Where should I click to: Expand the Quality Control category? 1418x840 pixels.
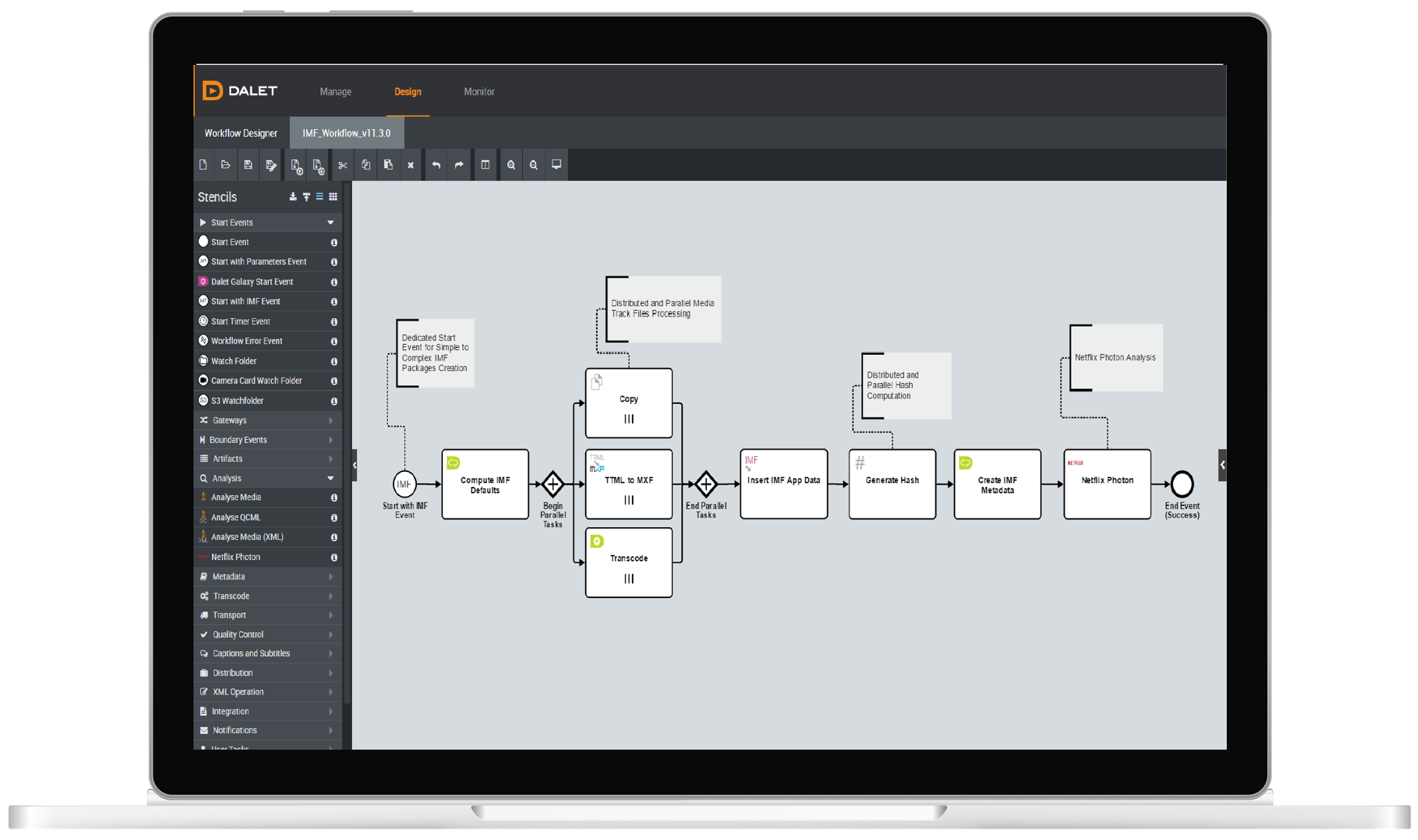tap(267, 635)
